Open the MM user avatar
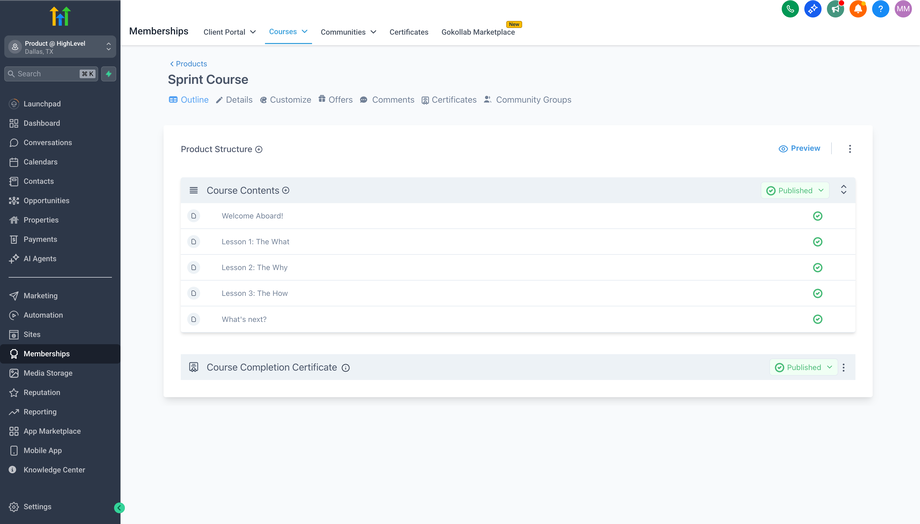This screenshot has height=524, width=920. point(903,9)
